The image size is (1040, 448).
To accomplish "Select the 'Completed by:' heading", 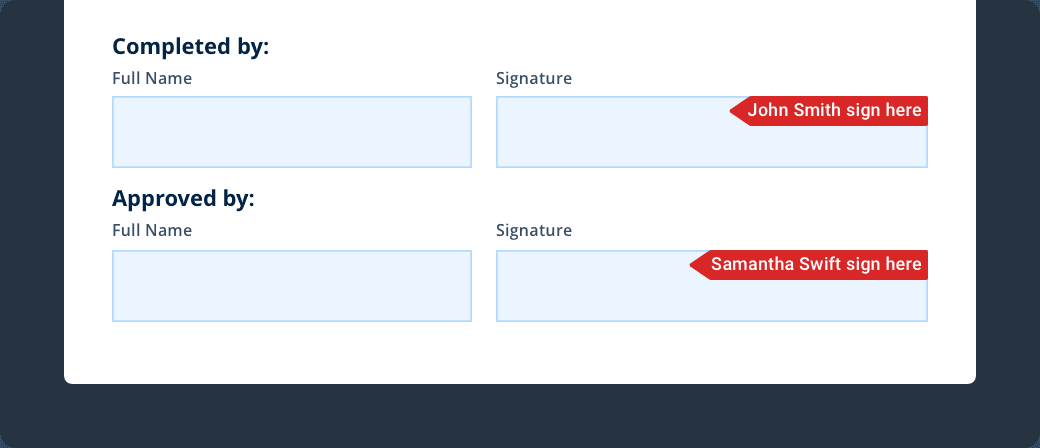I will [x=191, y=46].
